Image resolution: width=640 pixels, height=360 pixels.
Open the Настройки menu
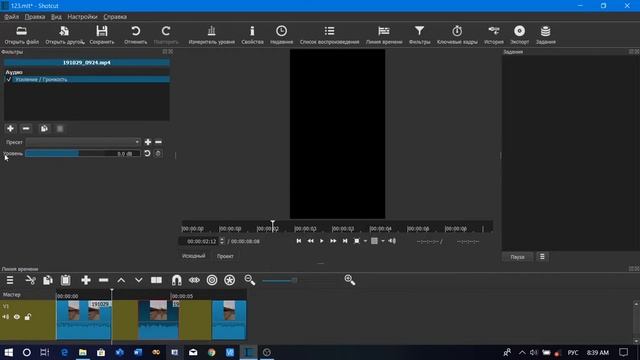[x=82, y=17]
